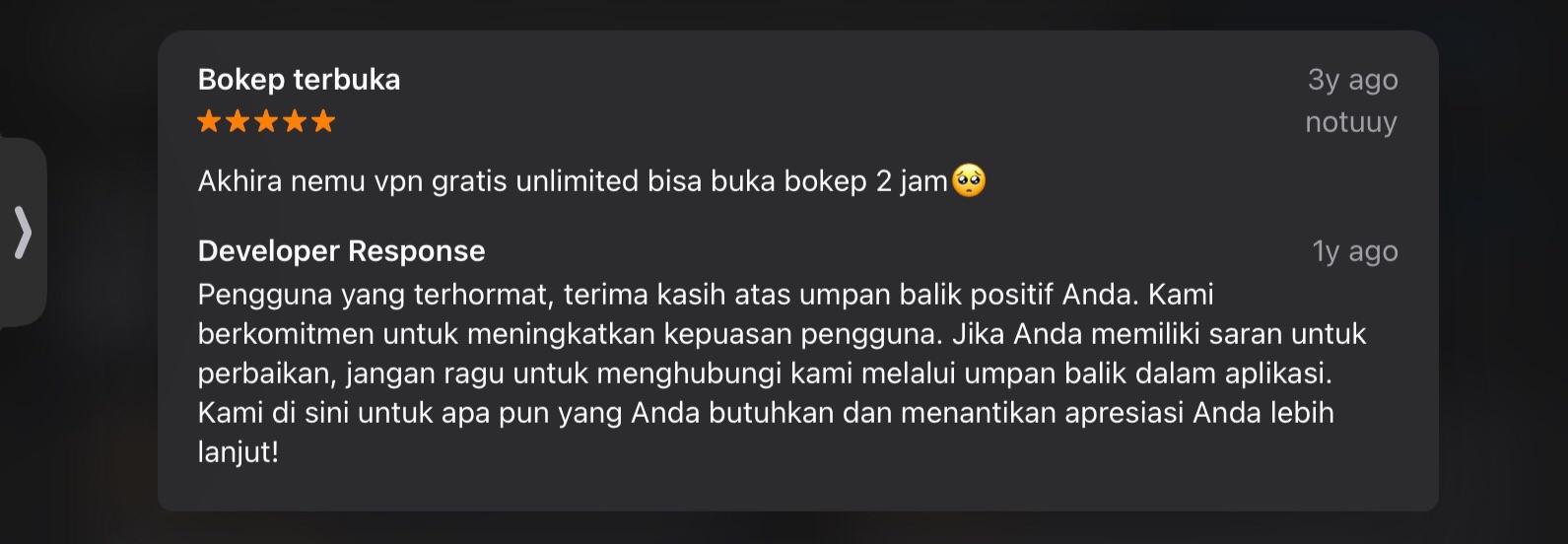Open reviewer profile "notuuy"
The width and height of the screenshot is (1568, 544).
1351,122
